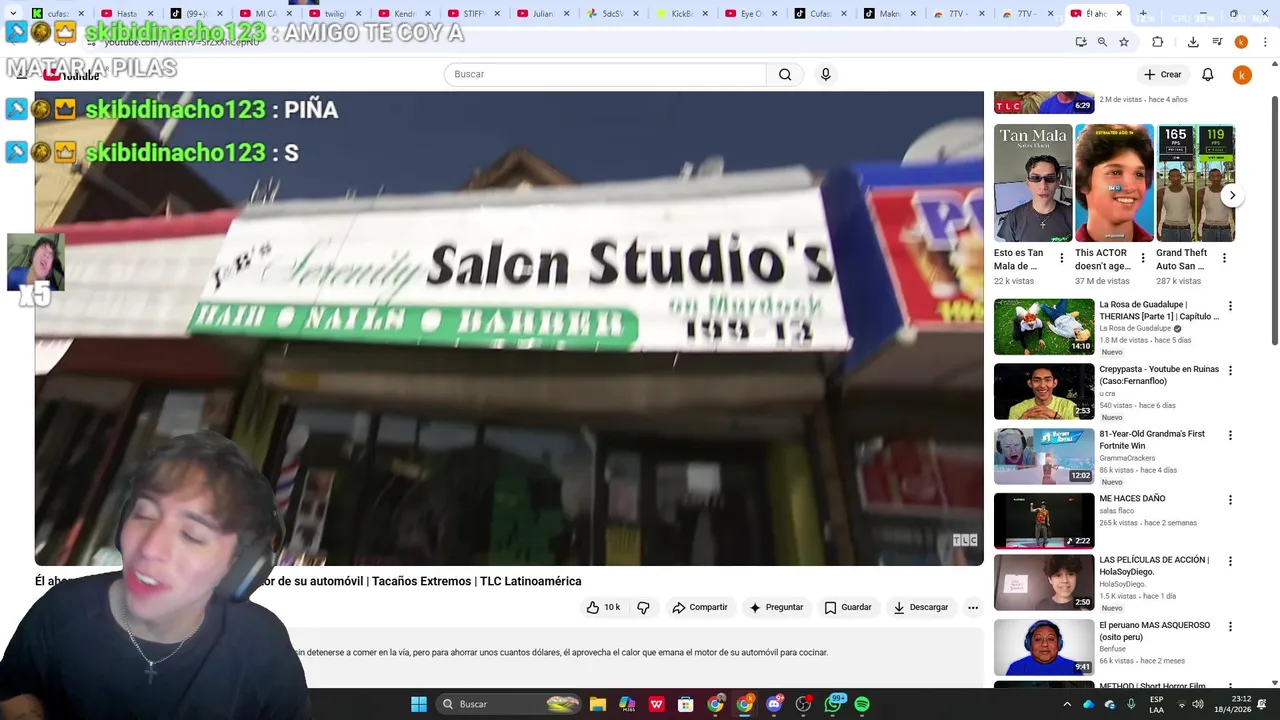Click the YouTube page vertical scrollbar
This screenshot has height=720, width=1280.
(x=1275, y=220)
